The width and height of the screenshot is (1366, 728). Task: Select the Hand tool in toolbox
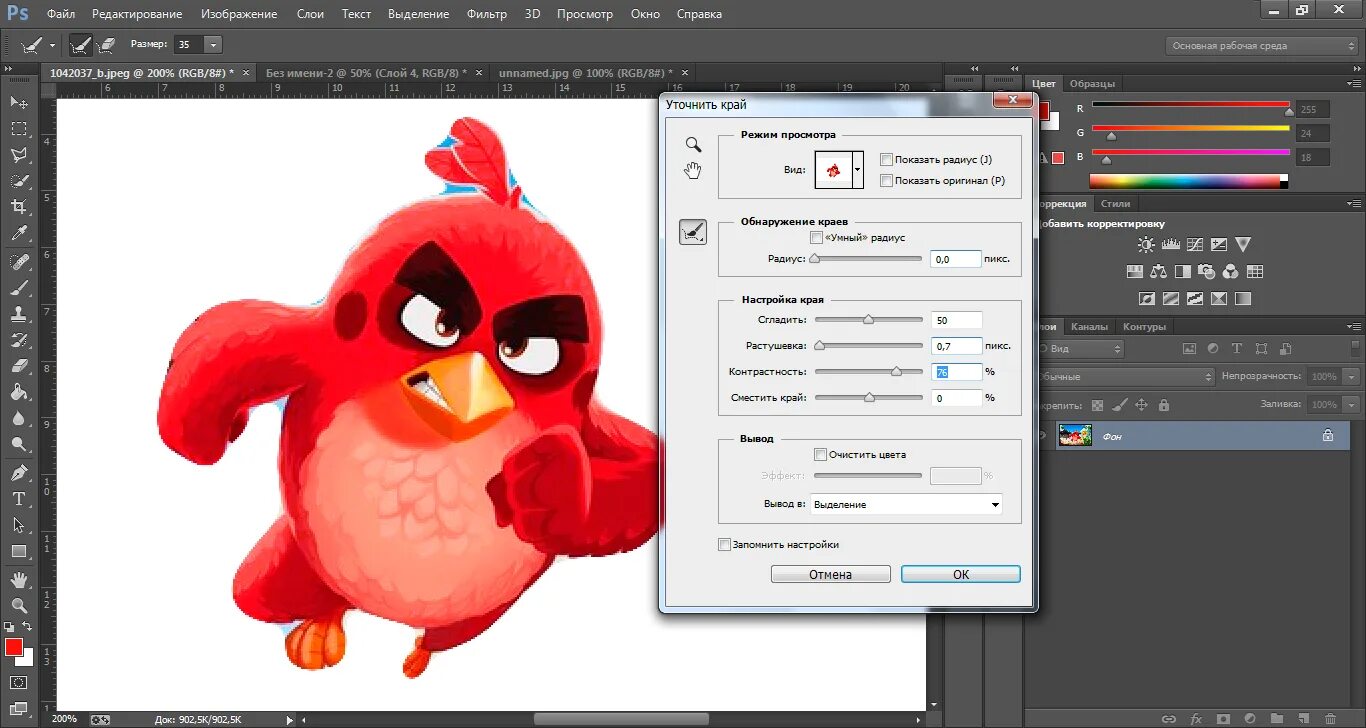tap(19, 579)
